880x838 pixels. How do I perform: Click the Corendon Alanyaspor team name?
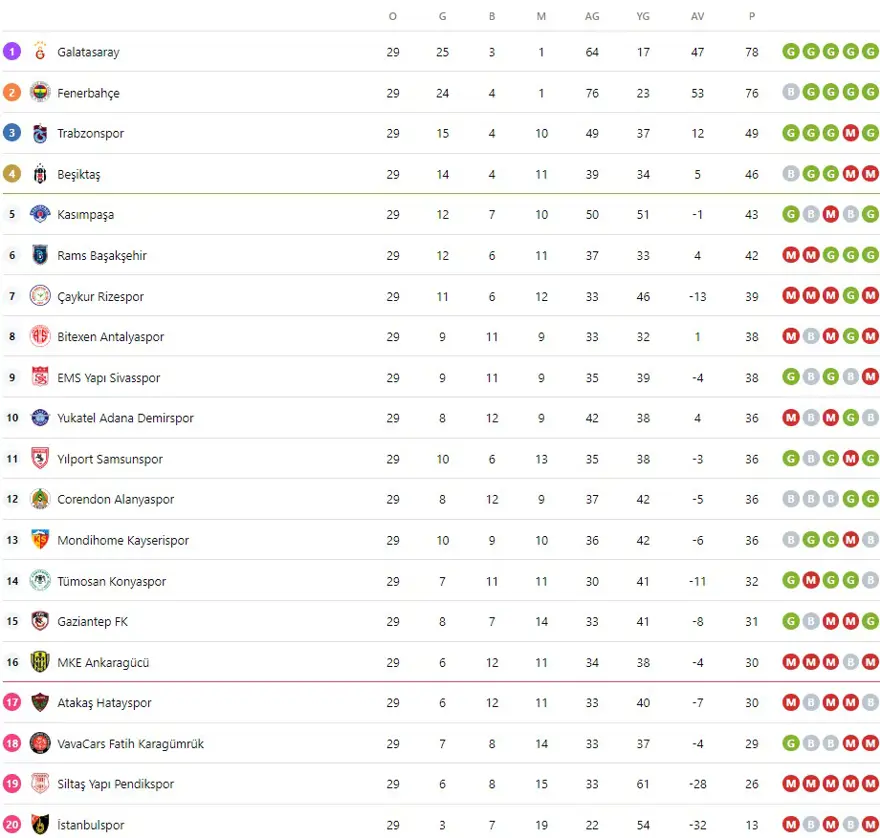click(x=115, y=499)
